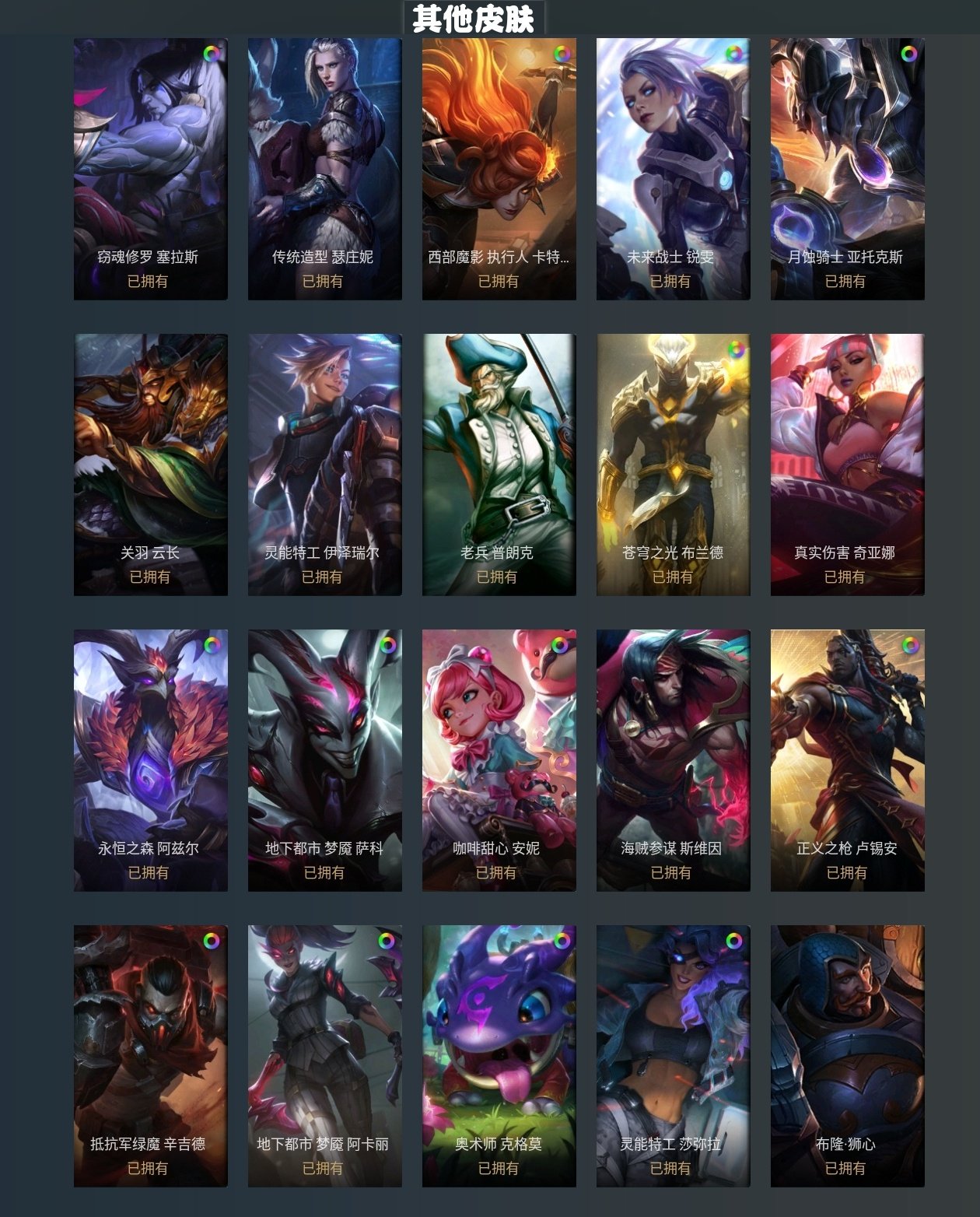Image resolution: width=980 pixels, height=1217 pixels.
Task: Select the 布隆·狮心 skin card
Action: 848,1057
